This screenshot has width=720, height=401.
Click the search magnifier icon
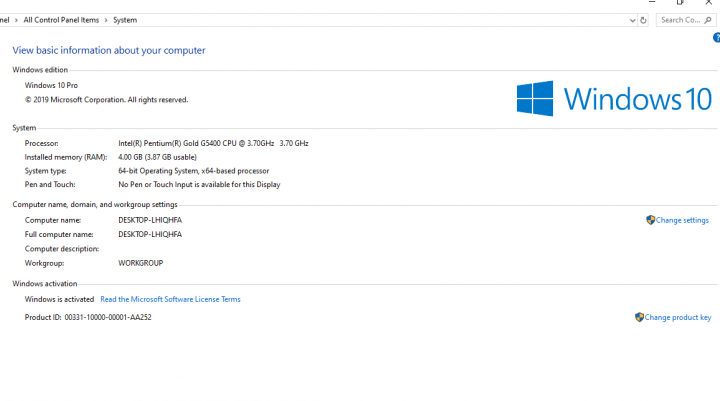coord(708,20)
